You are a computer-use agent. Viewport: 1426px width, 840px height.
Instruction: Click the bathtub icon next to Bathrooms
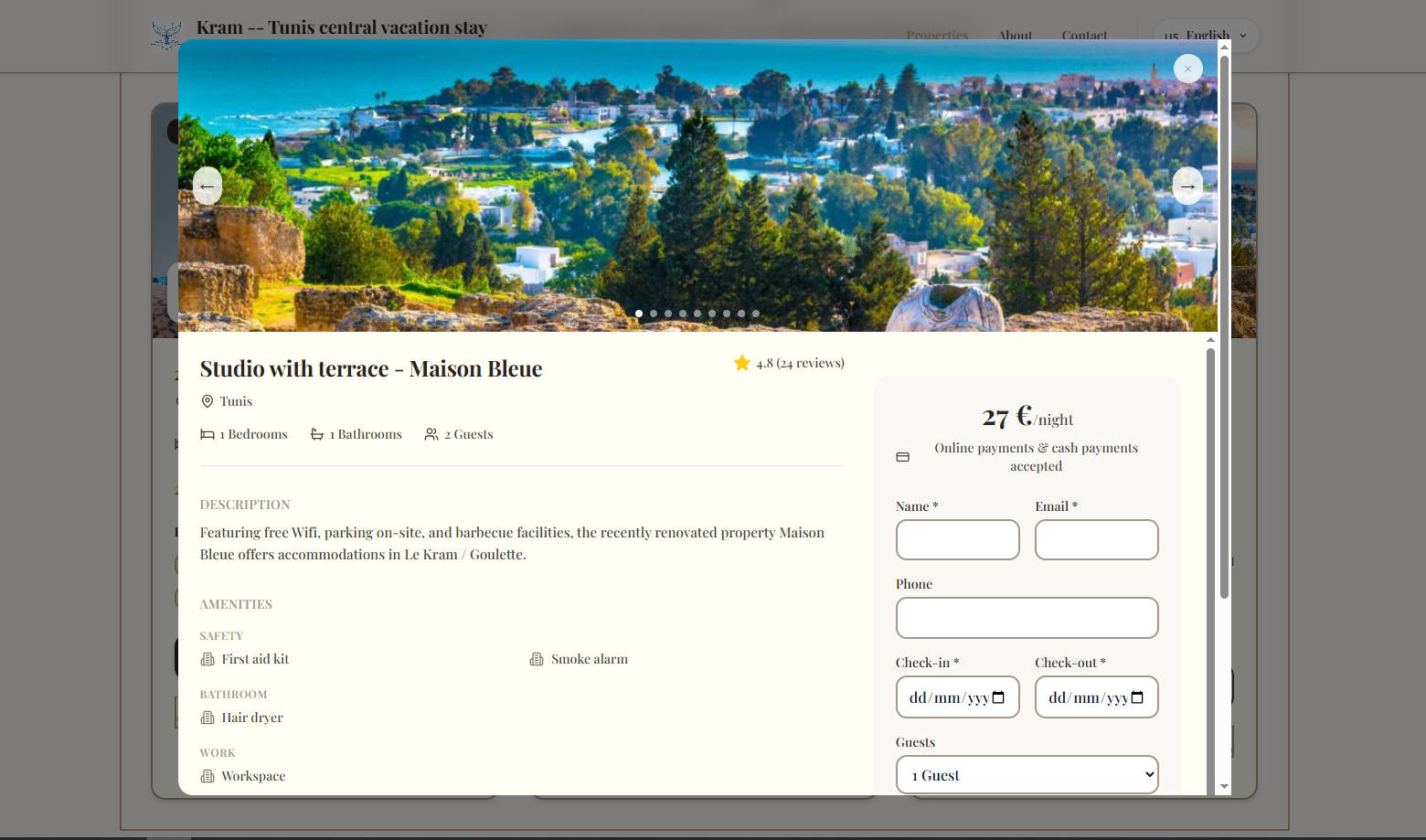pos(317,434)
